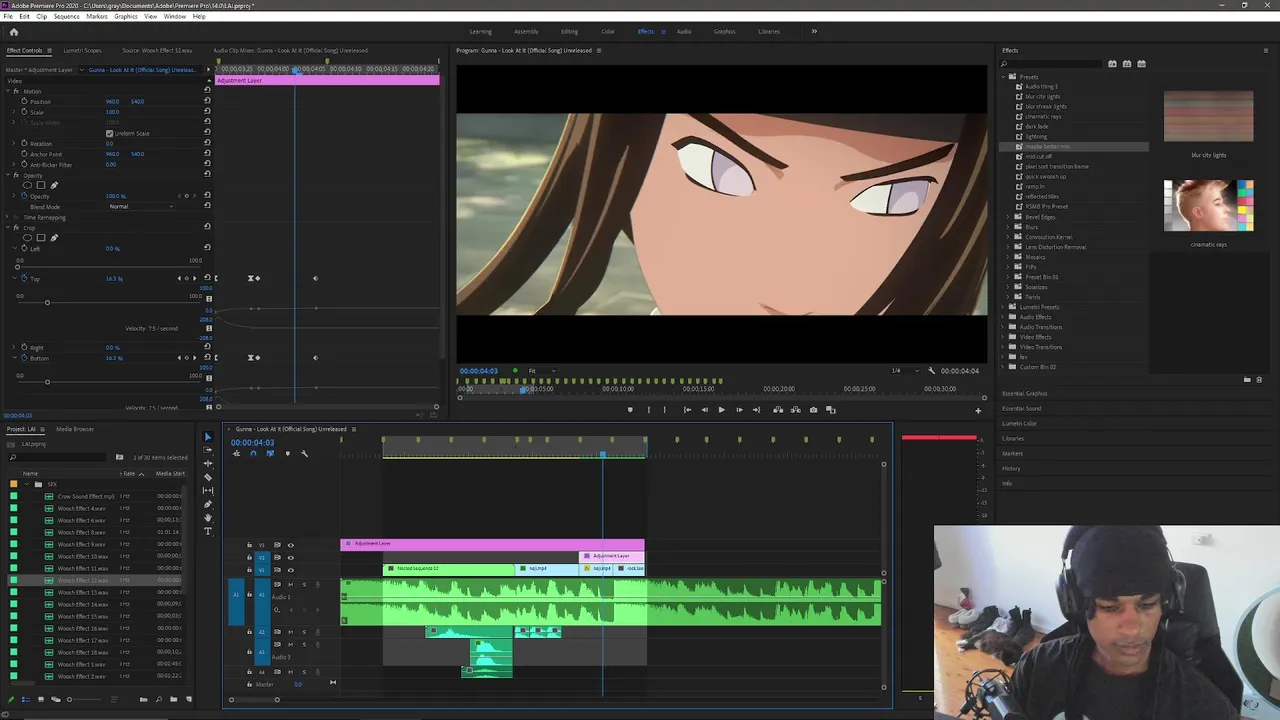Toggle lock on track V2

pos(249,557)
